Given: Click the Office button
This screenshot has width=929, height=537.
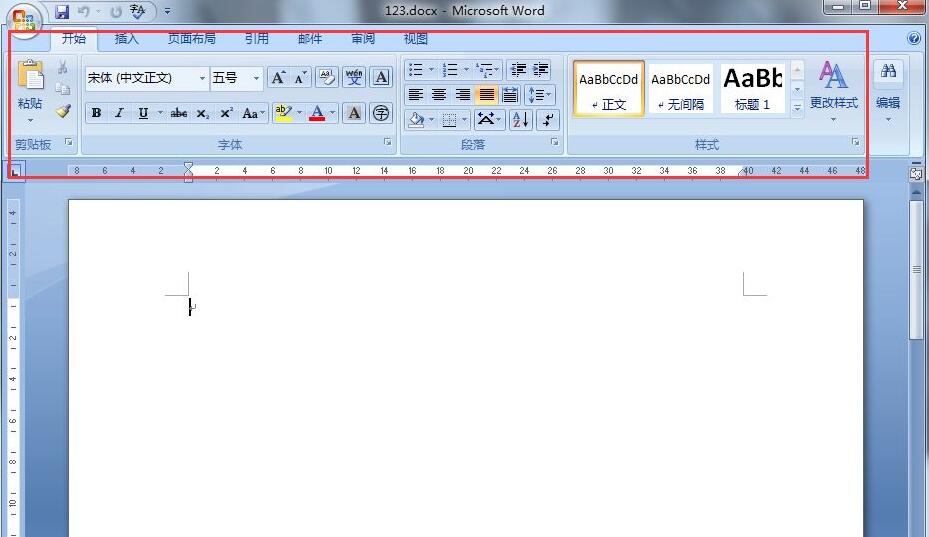Looking at the screenshot, I should [x=24, y=21].
